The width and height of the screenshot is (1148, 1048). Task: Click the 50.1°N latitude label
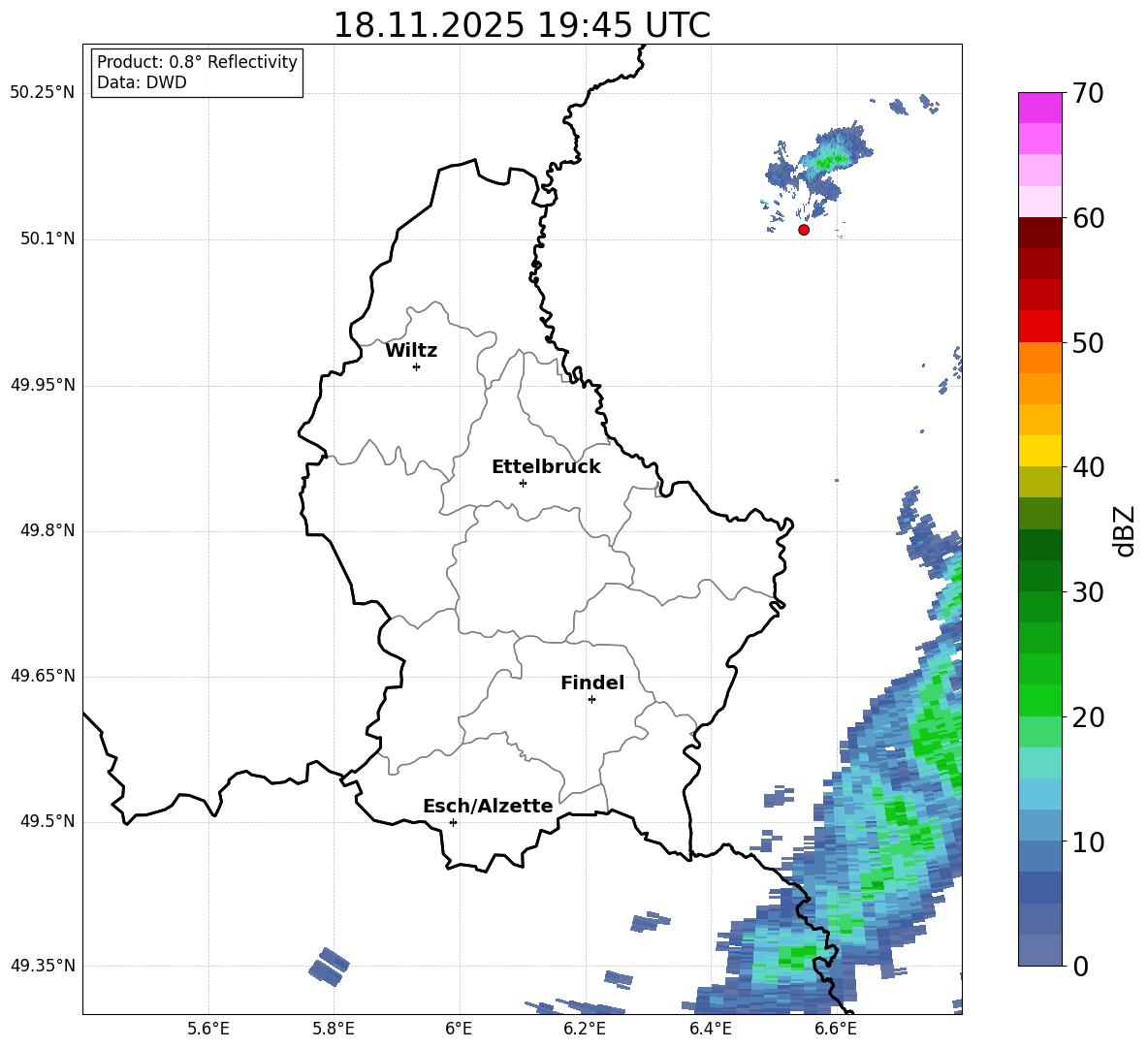pos(48,239)
